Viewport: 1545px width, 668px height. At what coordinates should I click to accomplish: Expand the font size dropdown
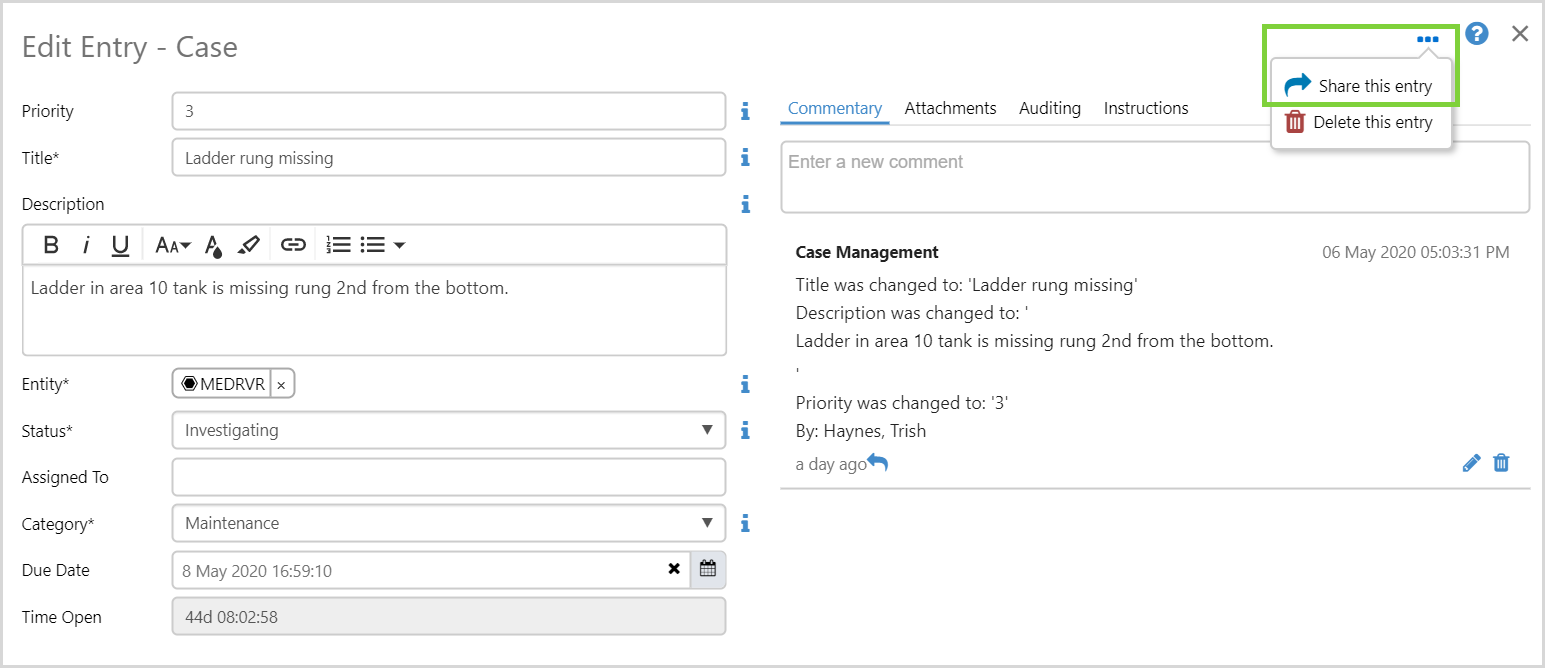pyautogui.click(x=173, y=245)
